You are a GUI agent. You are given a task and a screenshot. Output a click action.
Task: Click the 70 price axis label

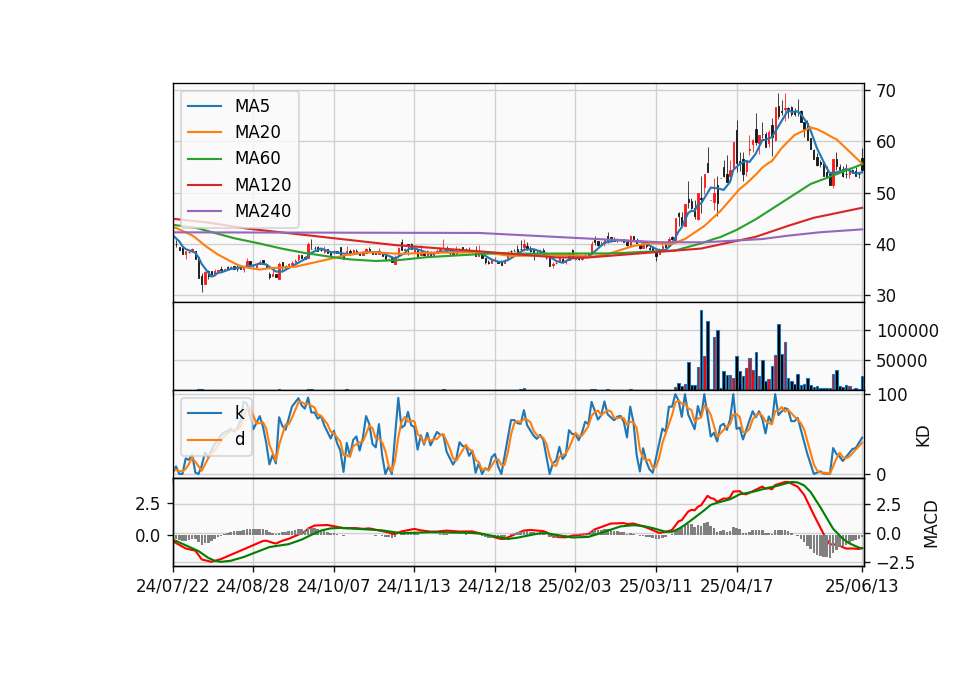tap(886, 91)
